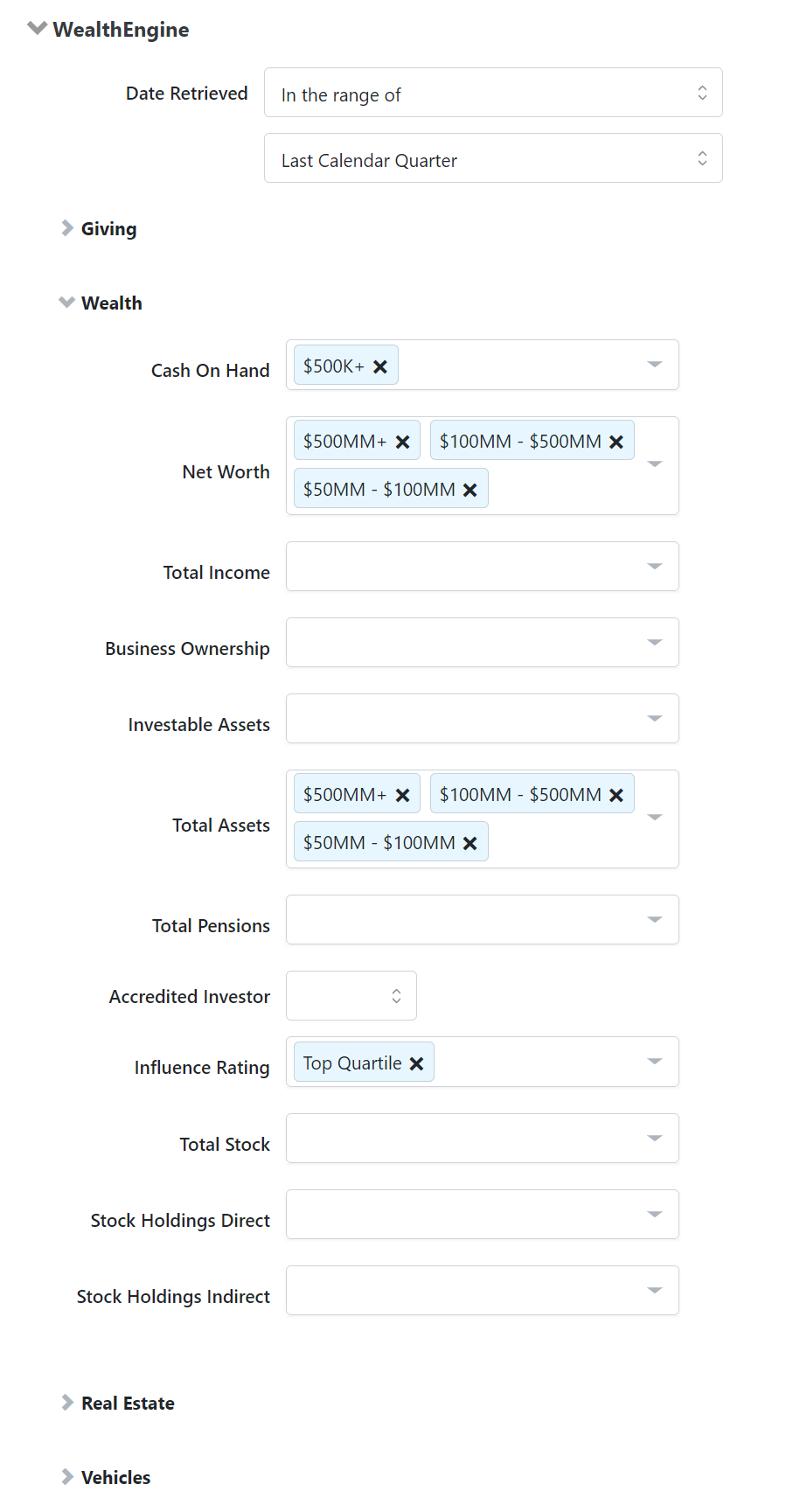The height and width of the screenshot is (1512, 786).
Task: Open the Stock Holdings Direct dropdown
Action: (x=654, y=1214)
